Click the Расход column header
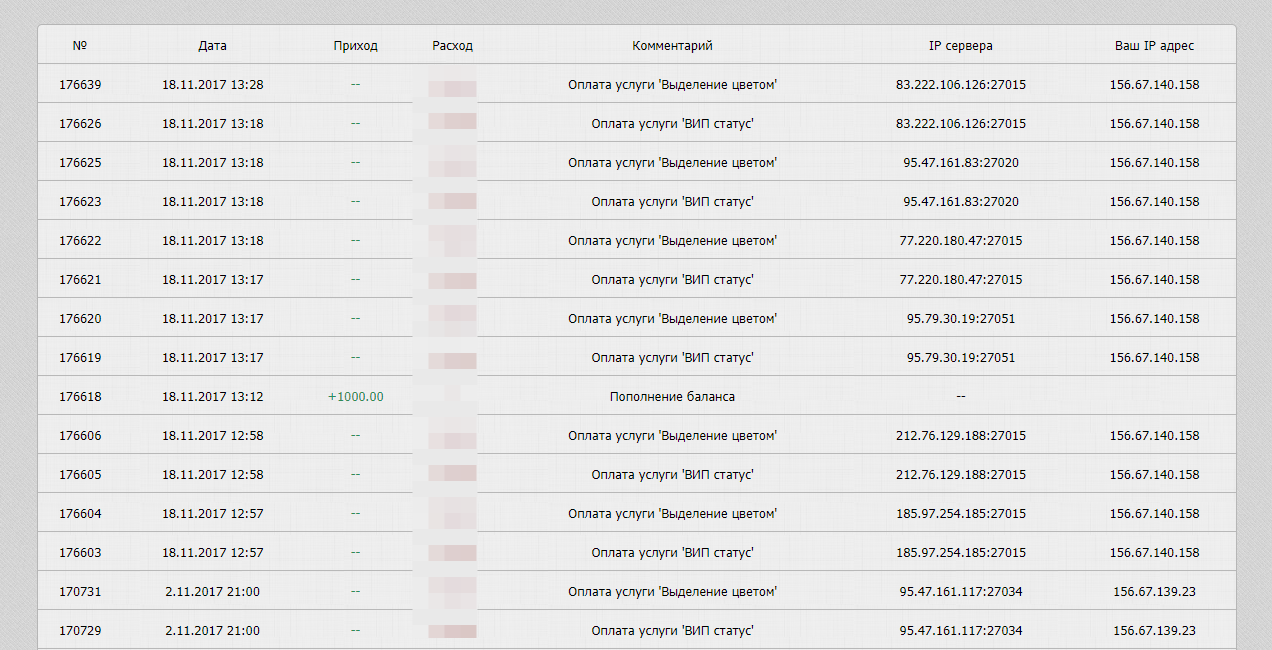1272x650 pixels. pyautogui.click(x=452, y=46)
